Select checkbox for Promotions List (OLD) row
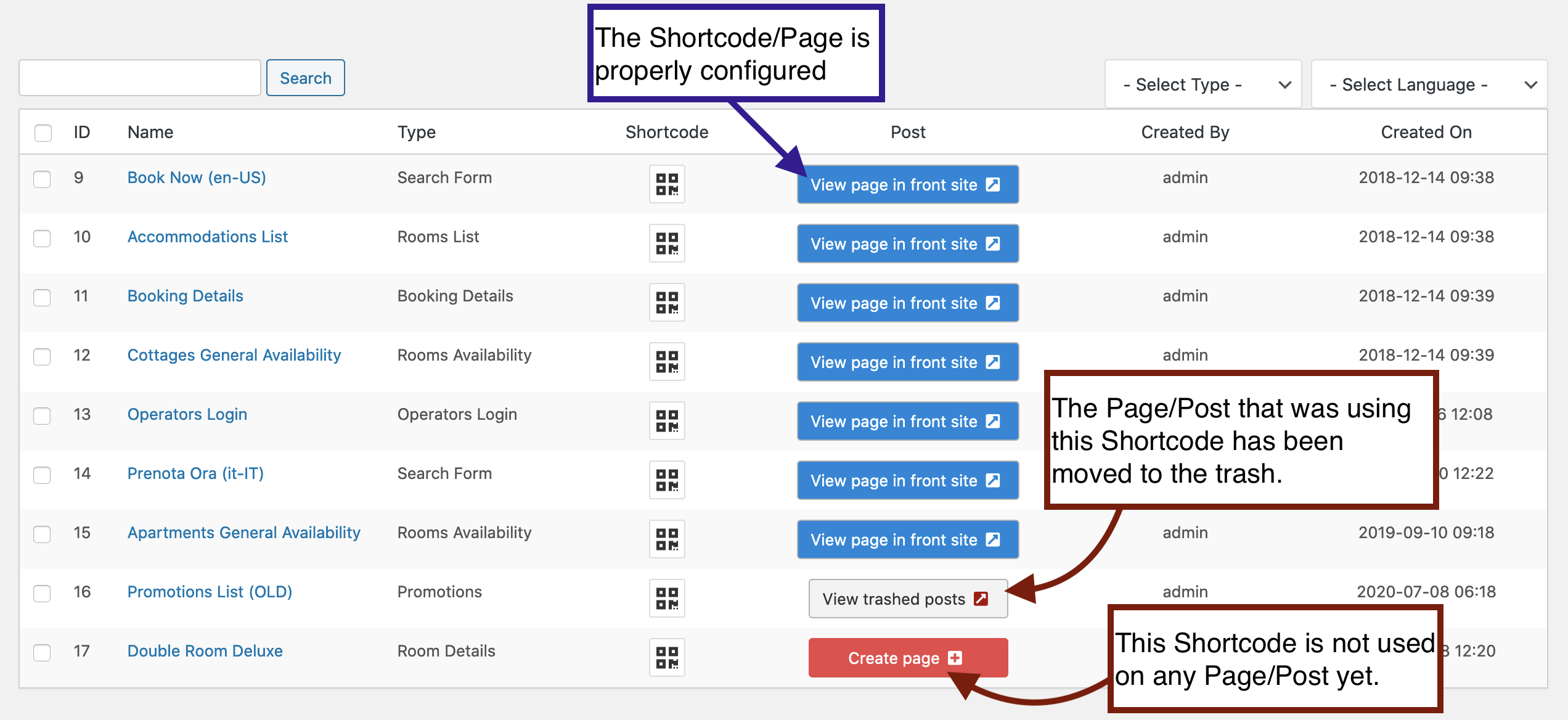The width and height of the screenshot is (1568, 720). [42, 593]
